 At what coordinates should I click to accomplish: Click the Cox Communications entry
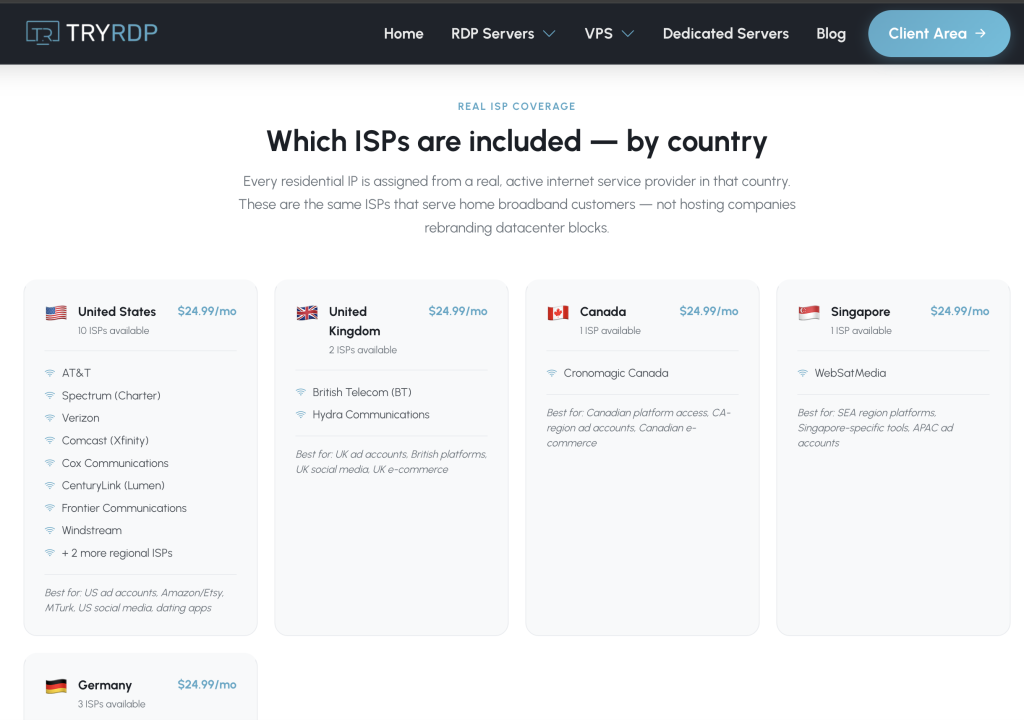tap(115, 463)
